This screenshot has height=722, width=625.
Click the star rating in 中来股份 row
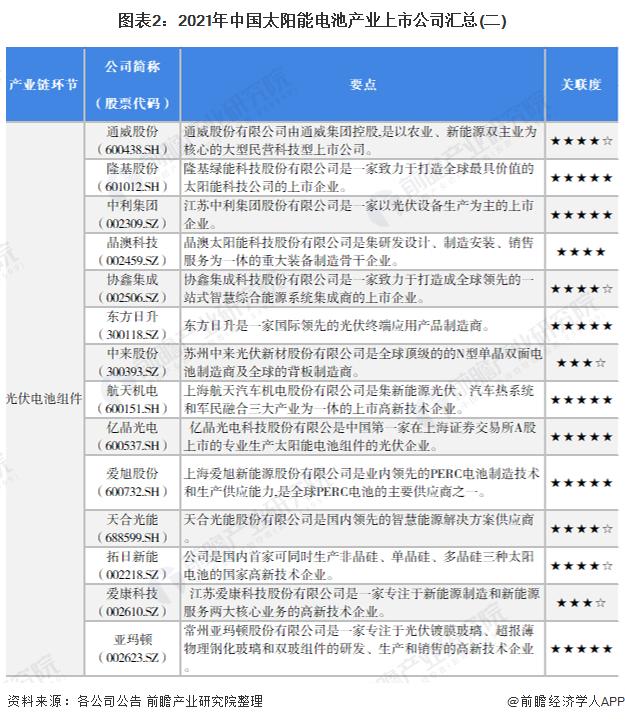coord(581,363)
